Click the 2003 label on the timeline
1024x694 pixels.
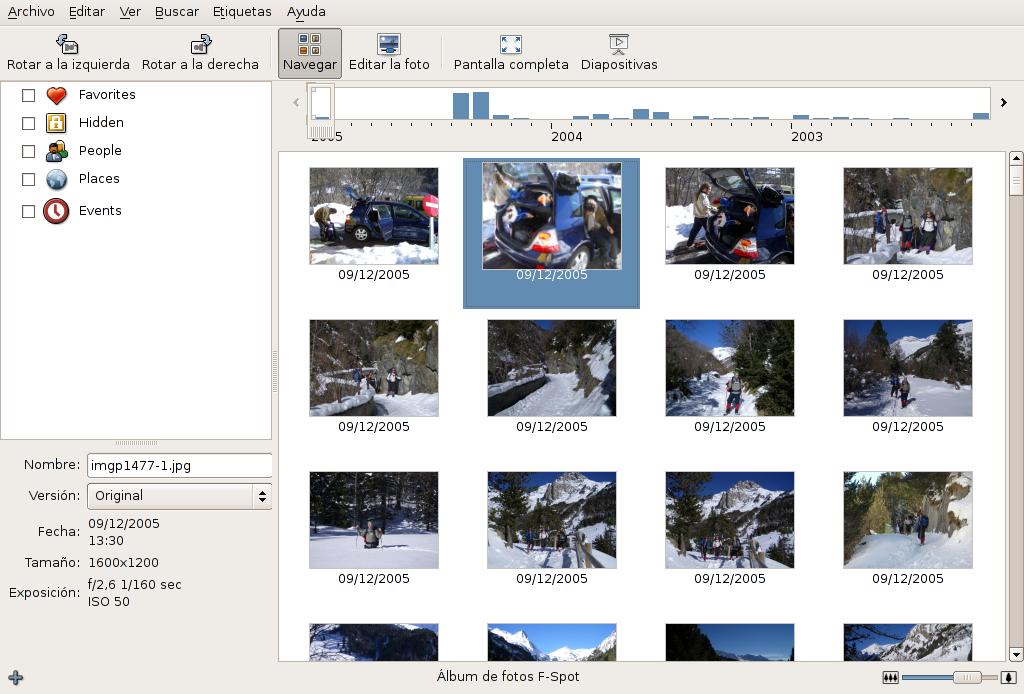[x=807, y=136]
